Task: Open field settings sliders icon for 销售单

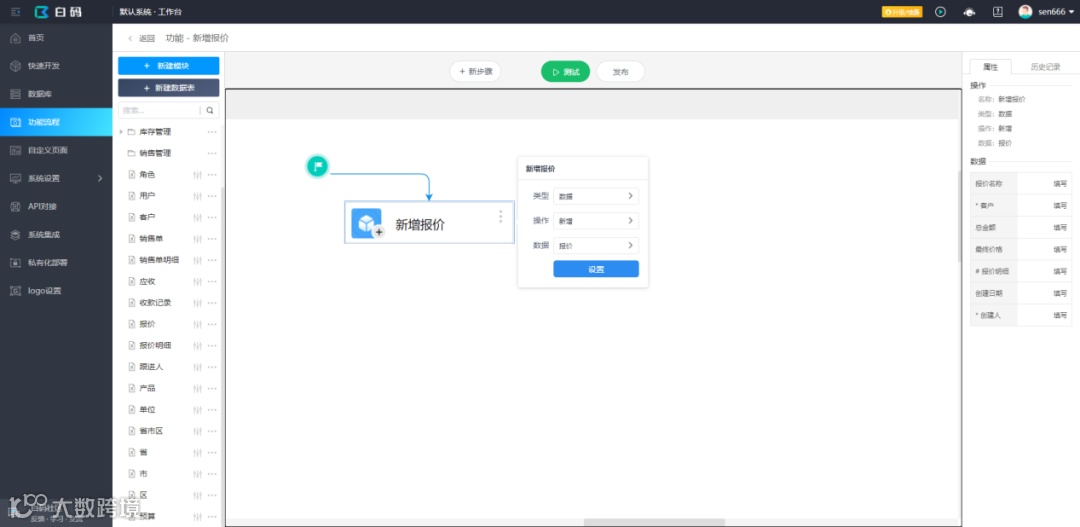Action: point(198,239)
